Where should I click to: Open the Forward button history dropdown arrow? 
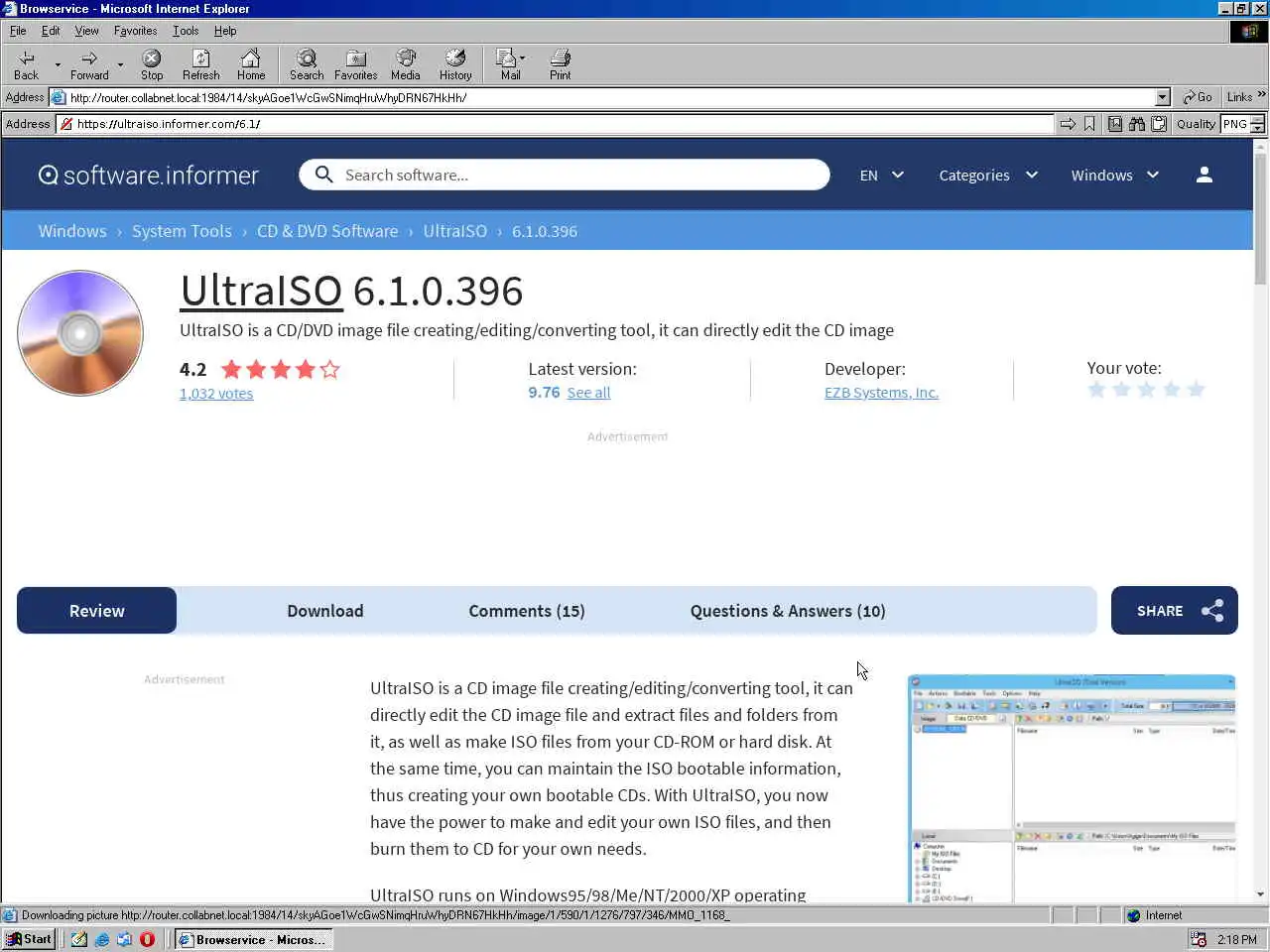(x=120, y=64)
